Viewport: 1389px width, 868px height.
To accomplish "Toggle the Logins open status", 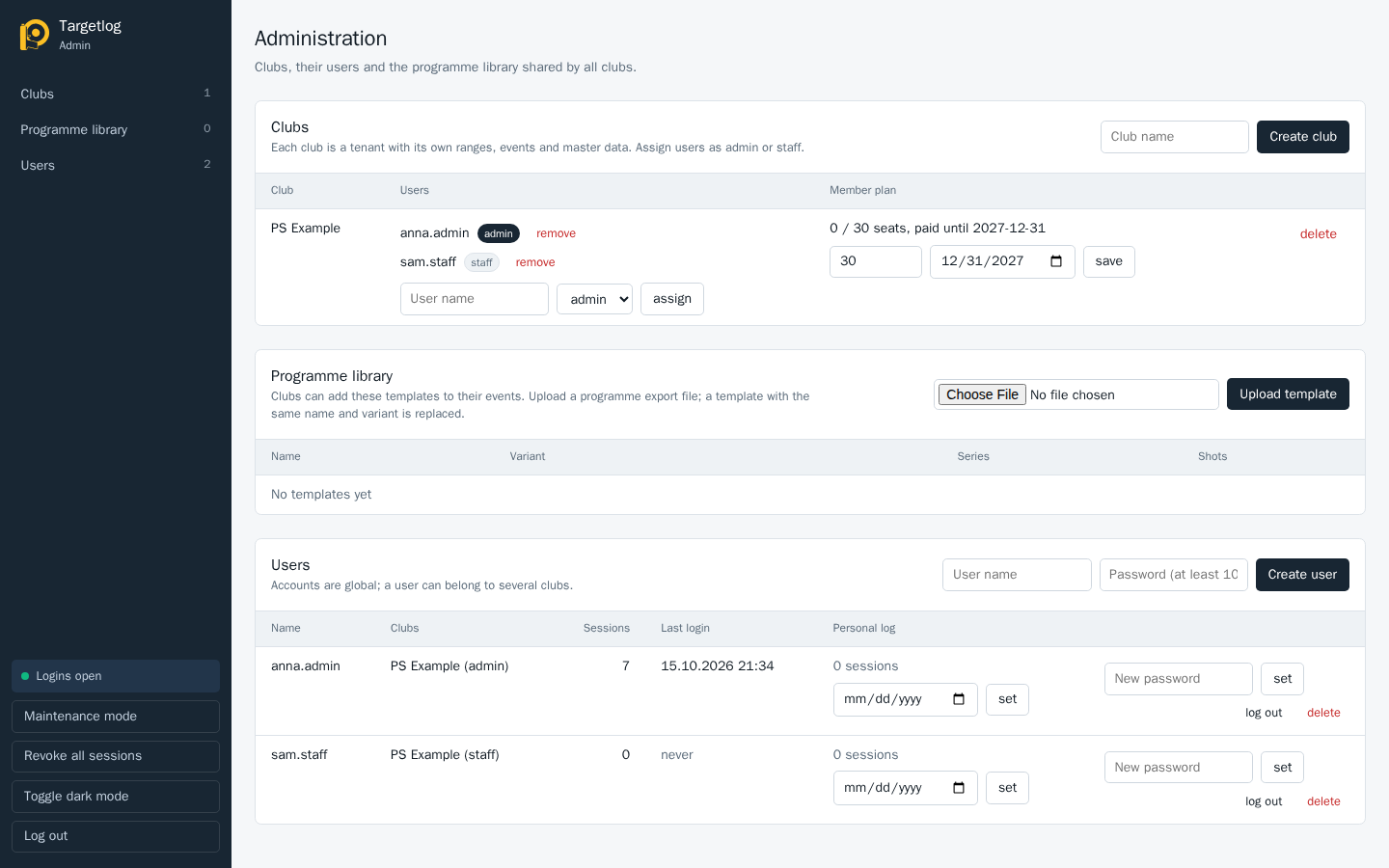I will (x=116, y=676).
